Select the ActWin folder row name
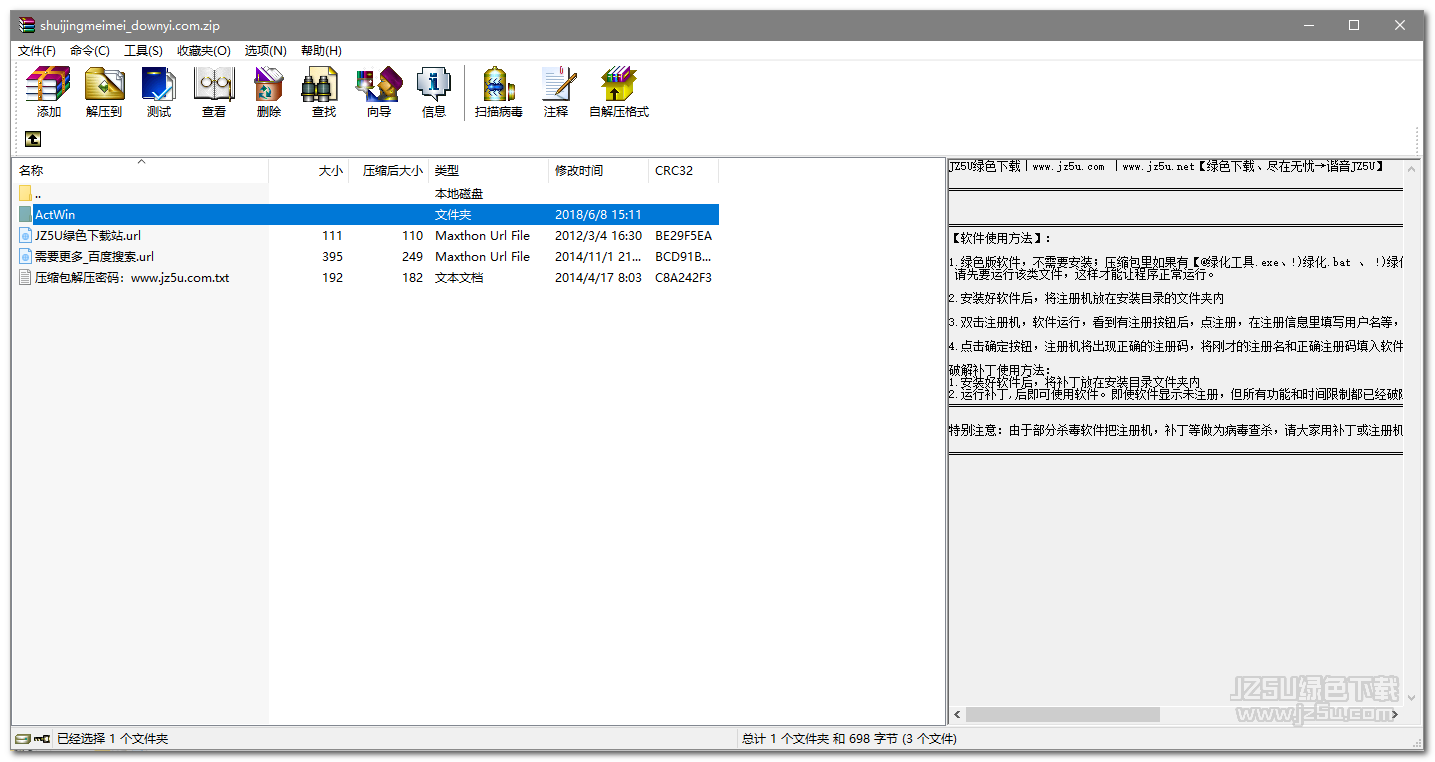 pyautogui.click(x=55, y=215)
